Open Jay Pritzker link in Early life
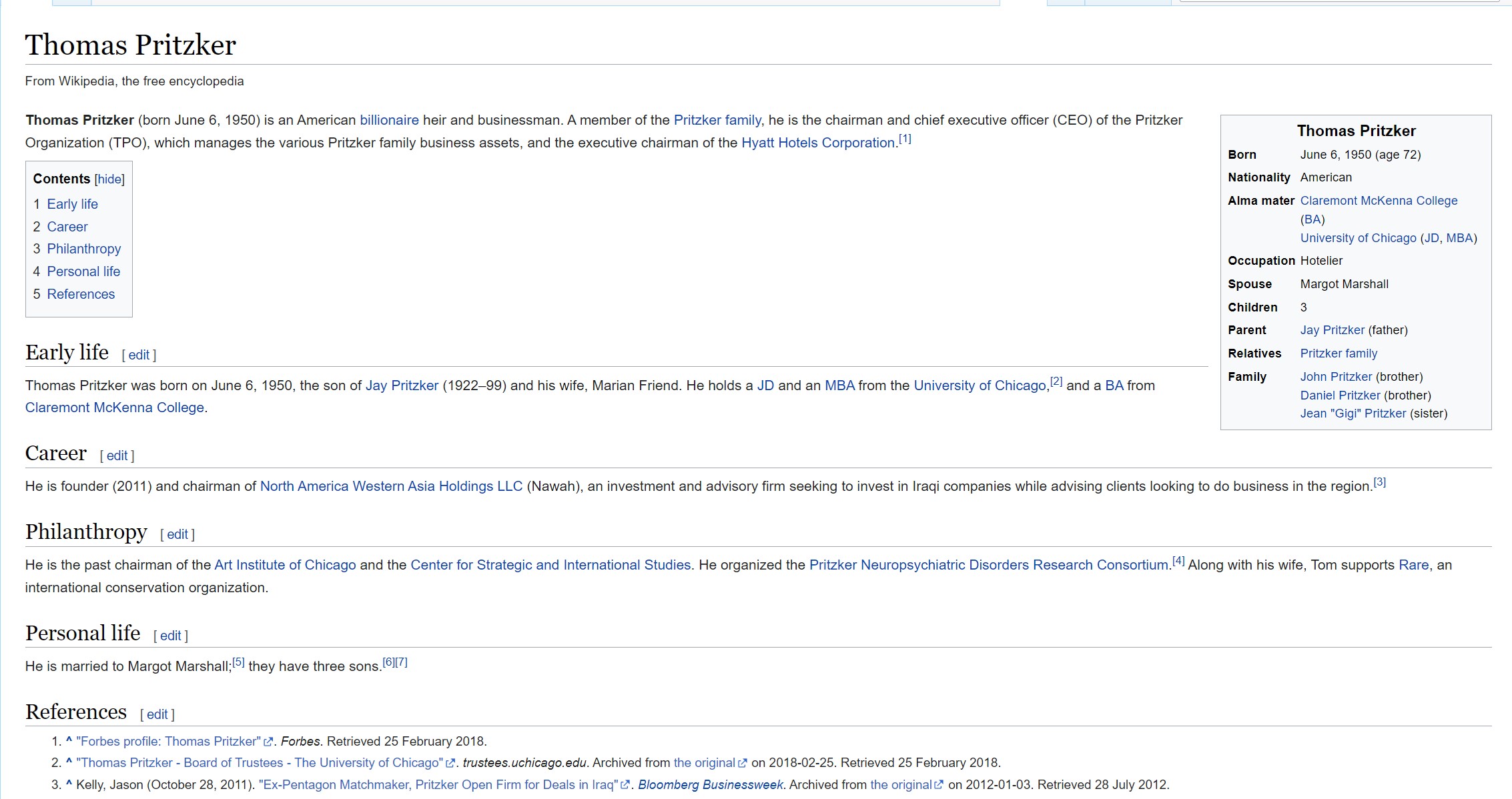Screen dimensions: 1512x799 [x=402, y=385]
